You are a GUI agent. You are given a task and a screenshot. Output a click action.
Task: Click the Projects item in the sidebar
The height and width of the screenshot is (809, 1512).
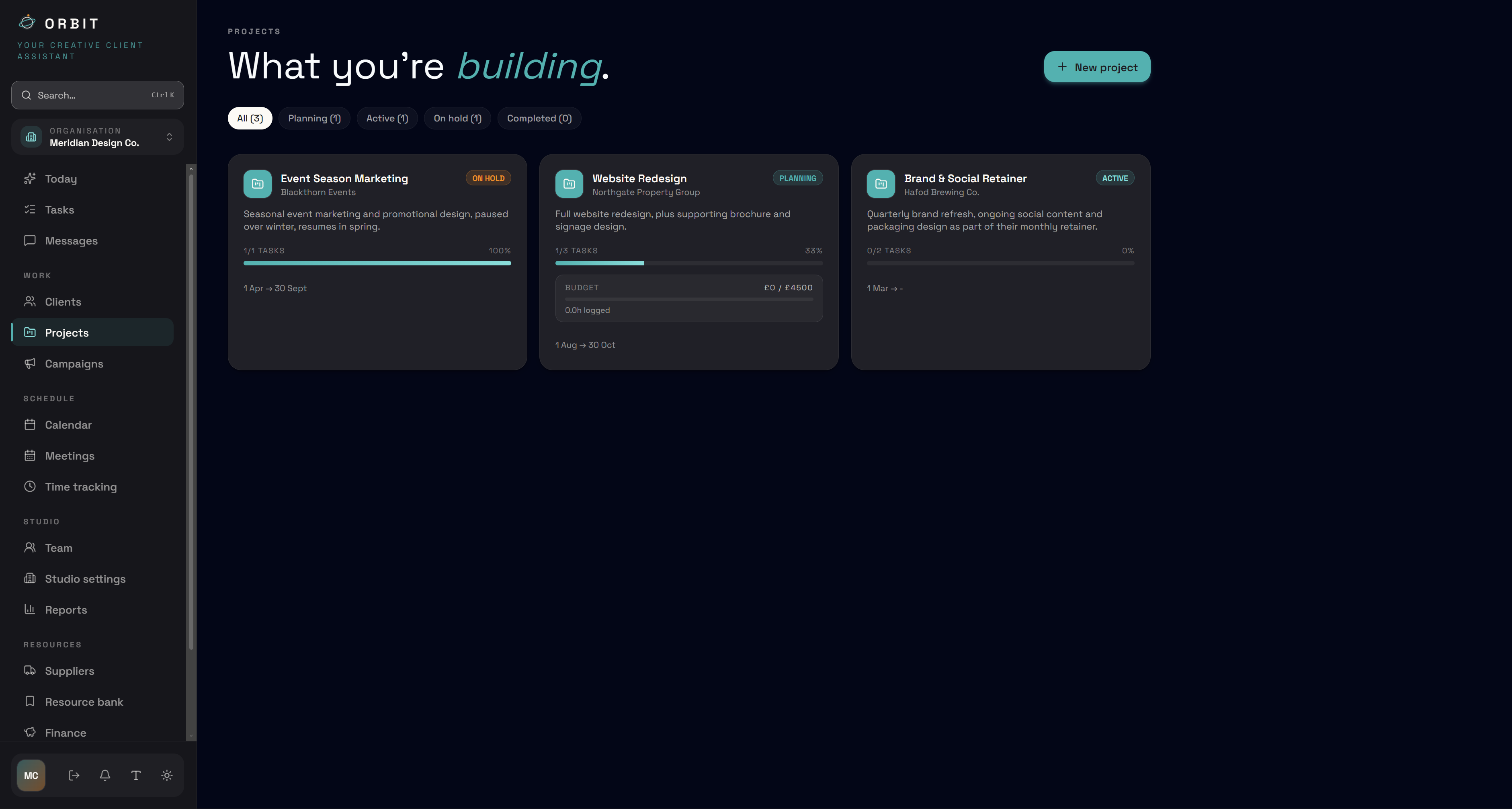point(92,332)
